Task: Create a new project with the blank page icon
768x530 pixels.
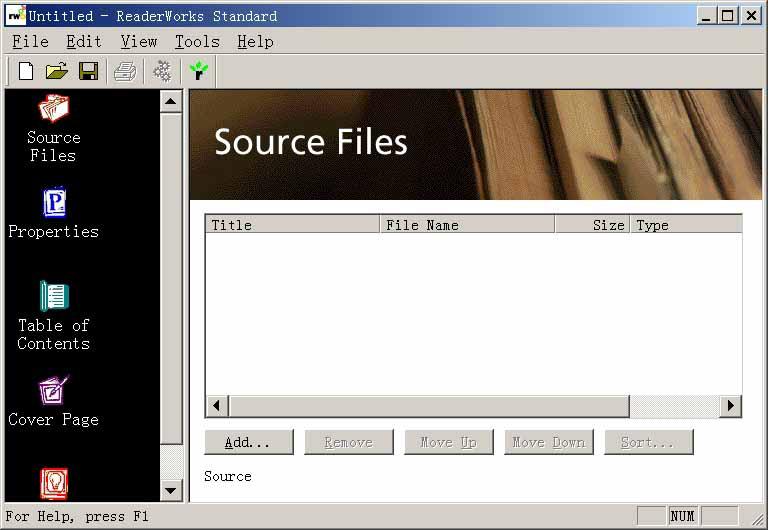Action: [26, 71]
